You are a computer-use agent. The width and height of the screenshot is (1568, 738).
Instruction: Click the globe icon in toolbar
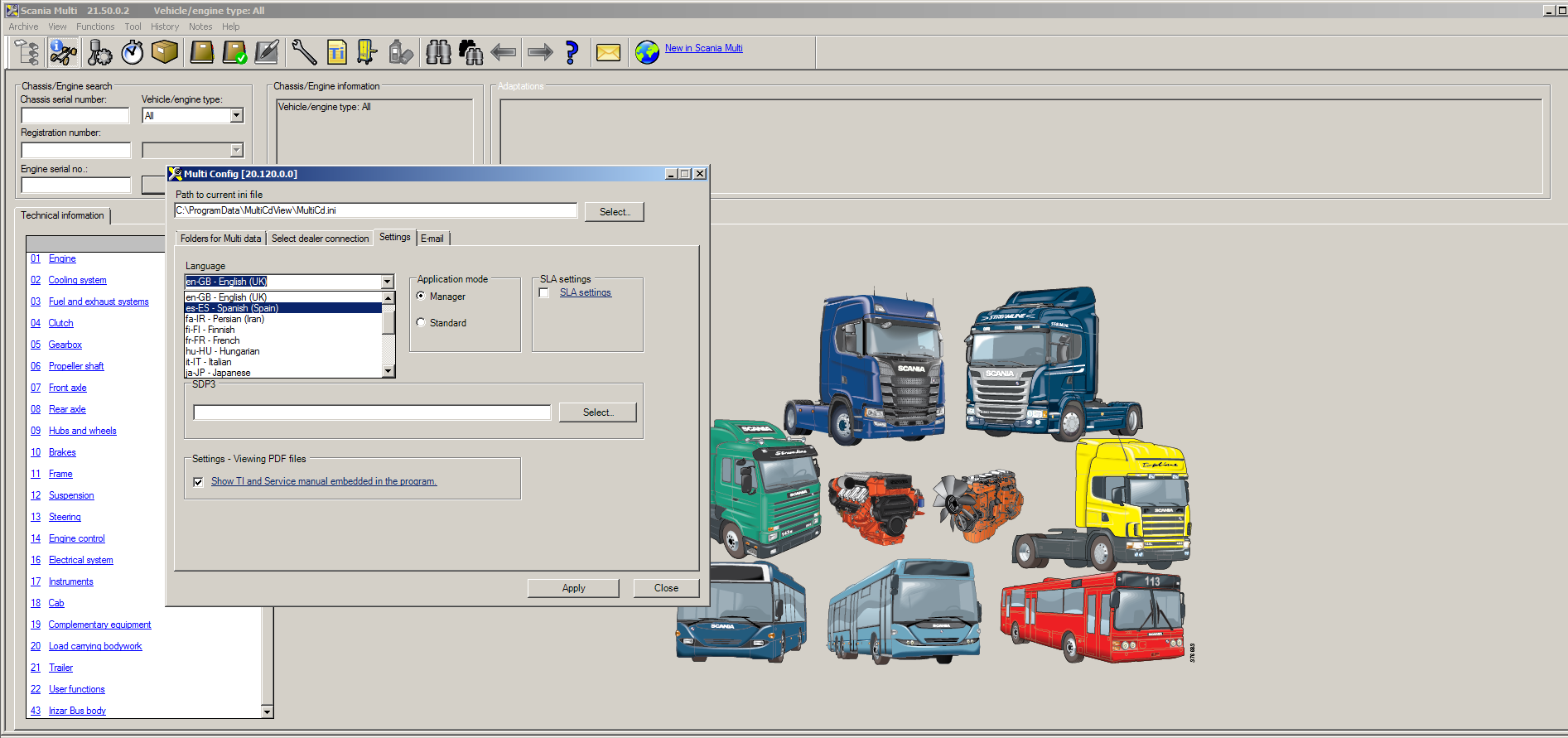(x=647, y=52)
